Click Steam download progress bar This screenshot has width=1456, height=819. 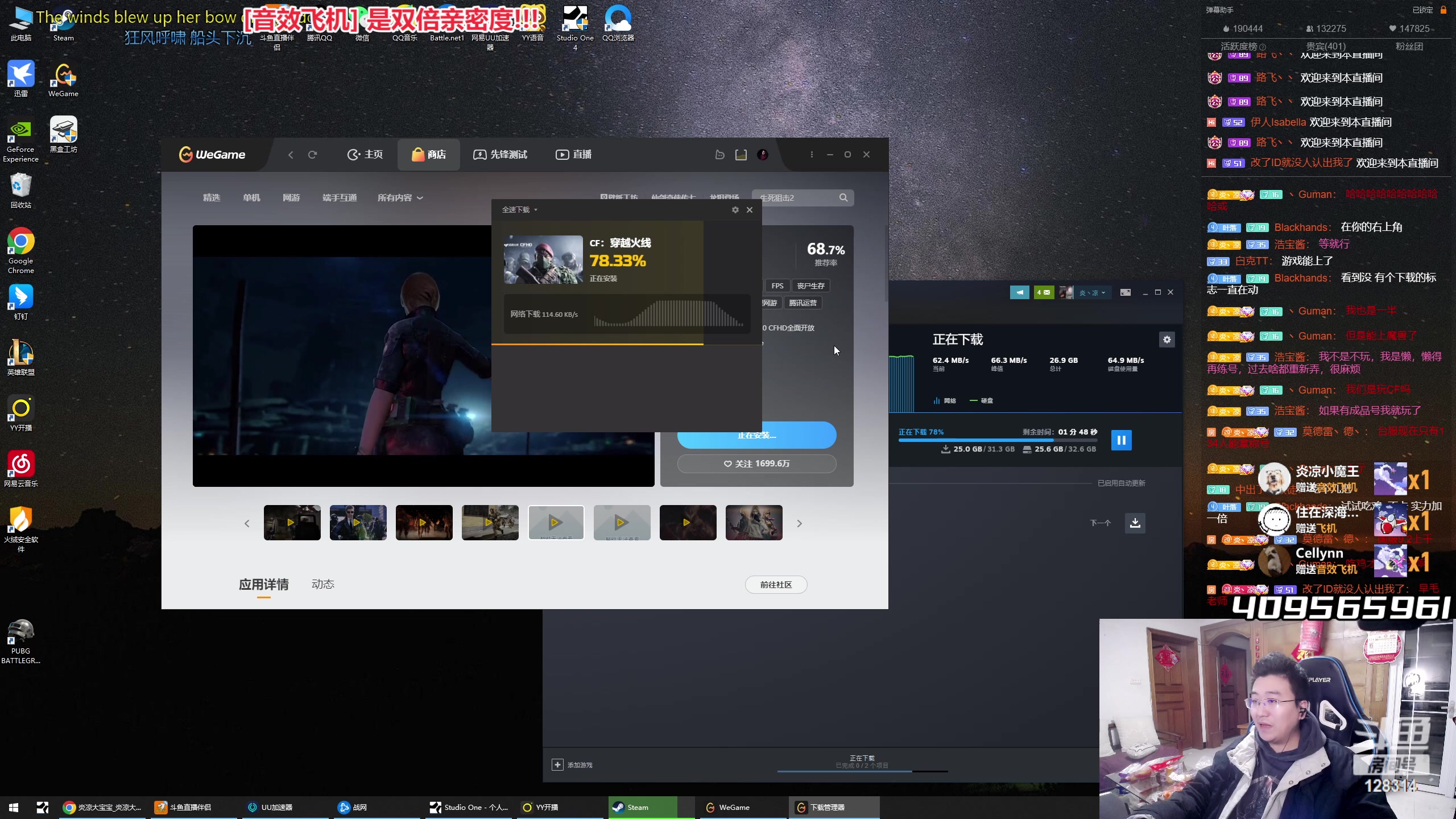click(998, 440)
